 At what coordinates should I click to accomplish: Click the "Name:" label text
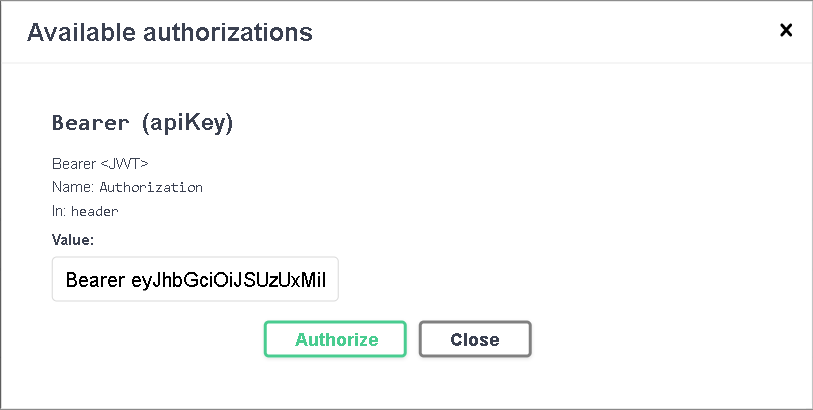(72, 187)
